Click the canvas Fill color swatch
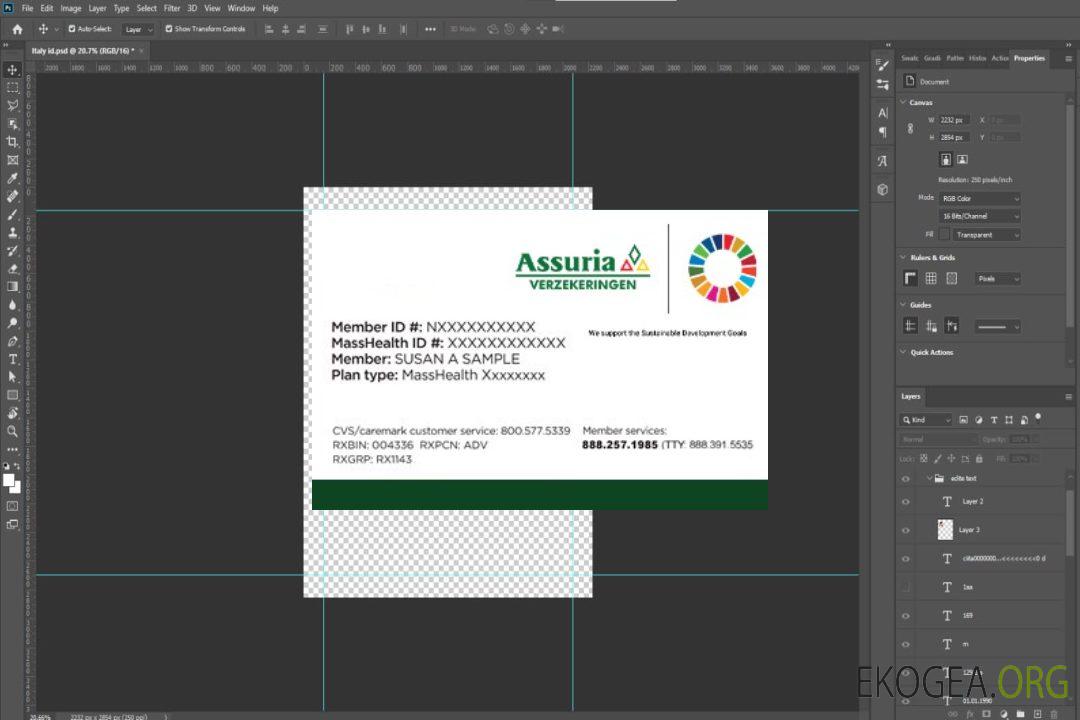Screen dimensions: 1080x720 [x=944, y=235]
